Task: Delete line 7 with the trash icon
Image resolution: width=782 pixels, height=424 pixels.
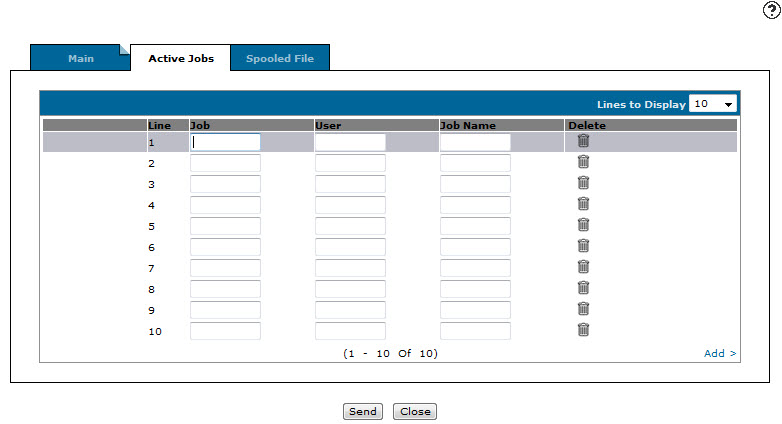Action: click(x=584, y=267)
